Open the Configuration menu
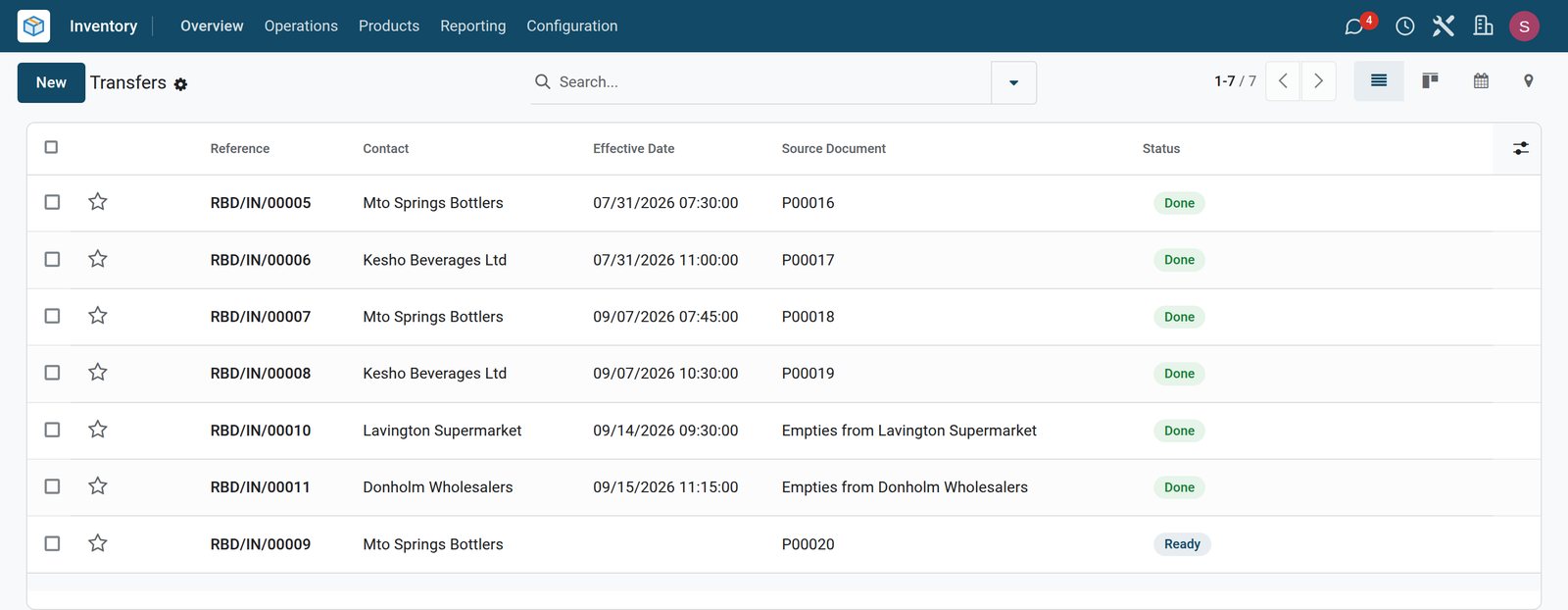This screenshot has height=610, width=1568. (572, 26)
